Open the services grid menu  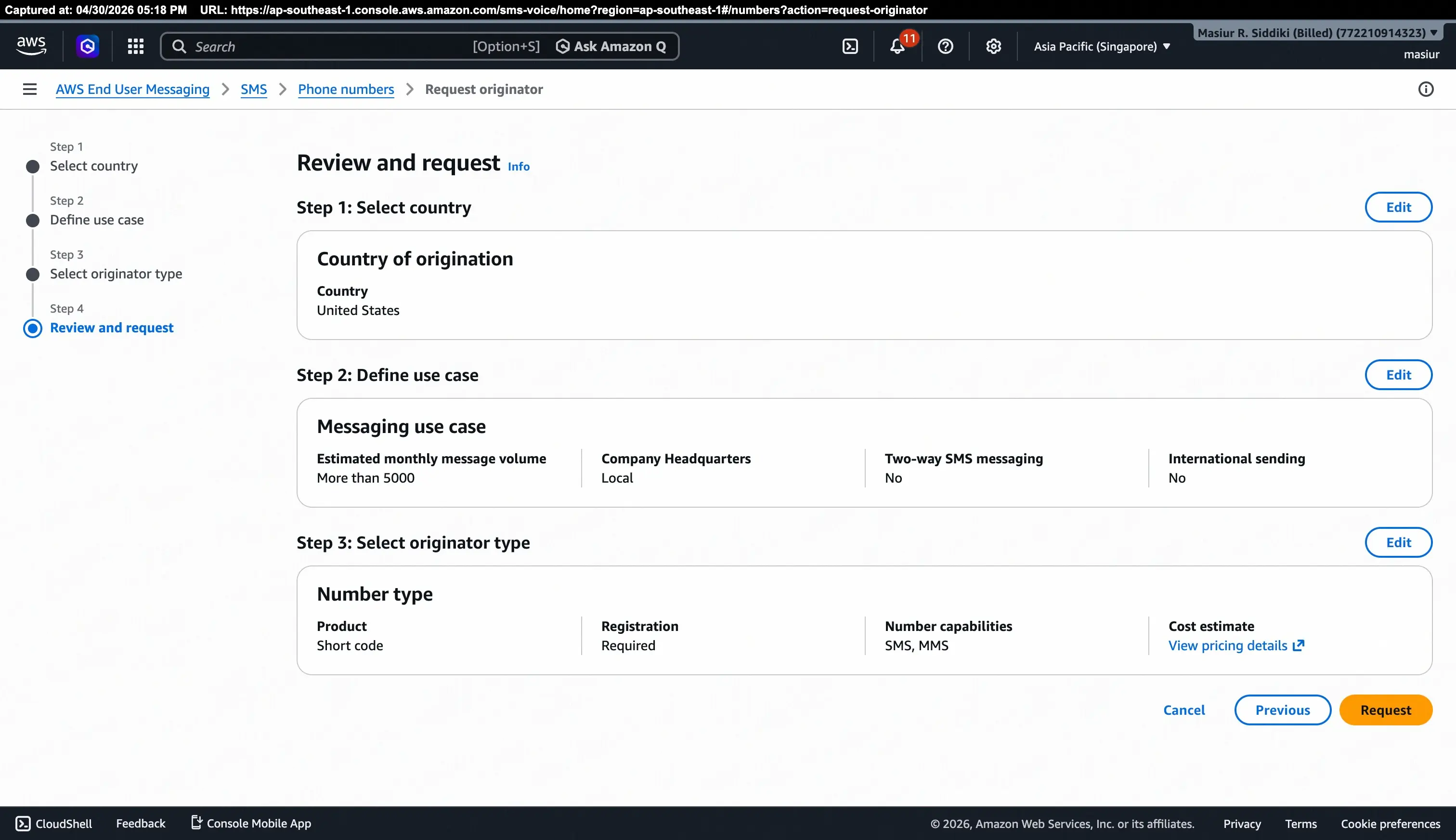135,46
